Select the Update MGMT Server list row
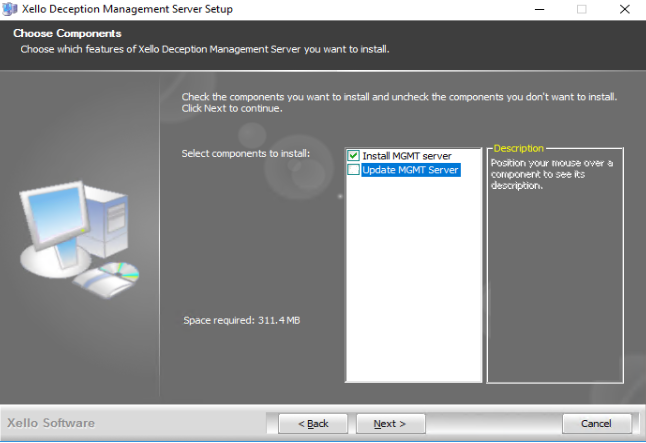 [410, 170]
